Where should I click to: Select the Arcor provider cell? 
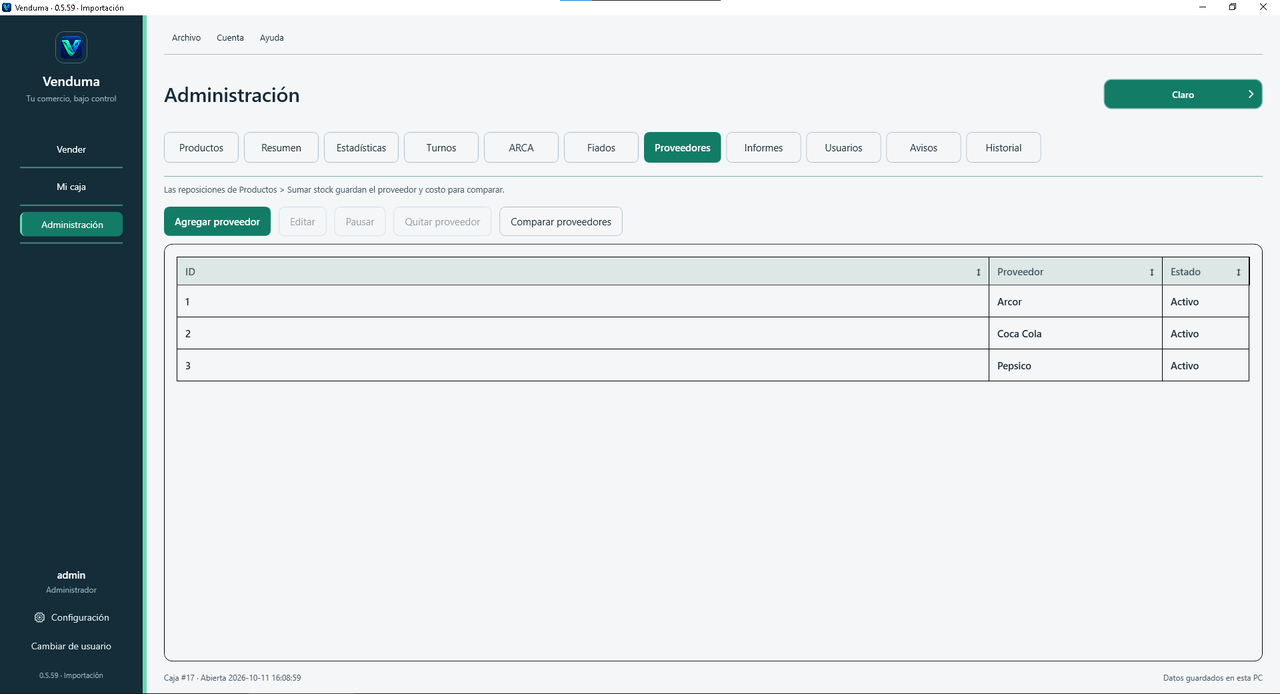click(1075, 301)
